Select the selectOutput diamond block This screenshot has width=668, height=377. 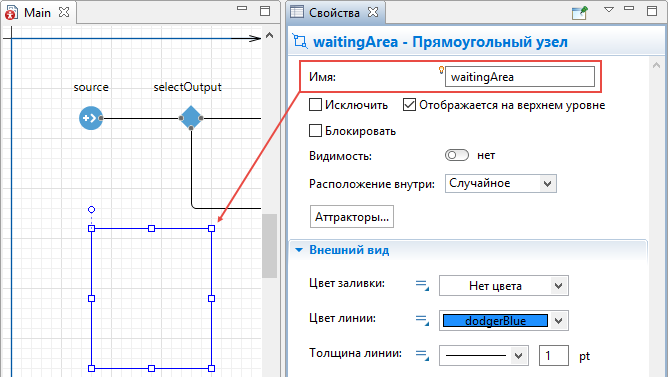click(191, 118)
